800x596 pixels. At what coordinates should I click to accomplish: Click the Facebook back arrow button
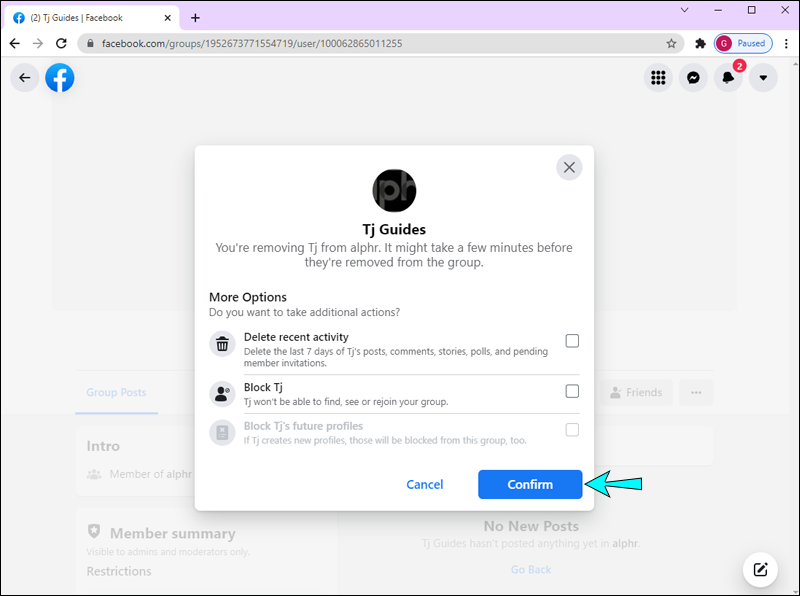(x=24, y=78)
